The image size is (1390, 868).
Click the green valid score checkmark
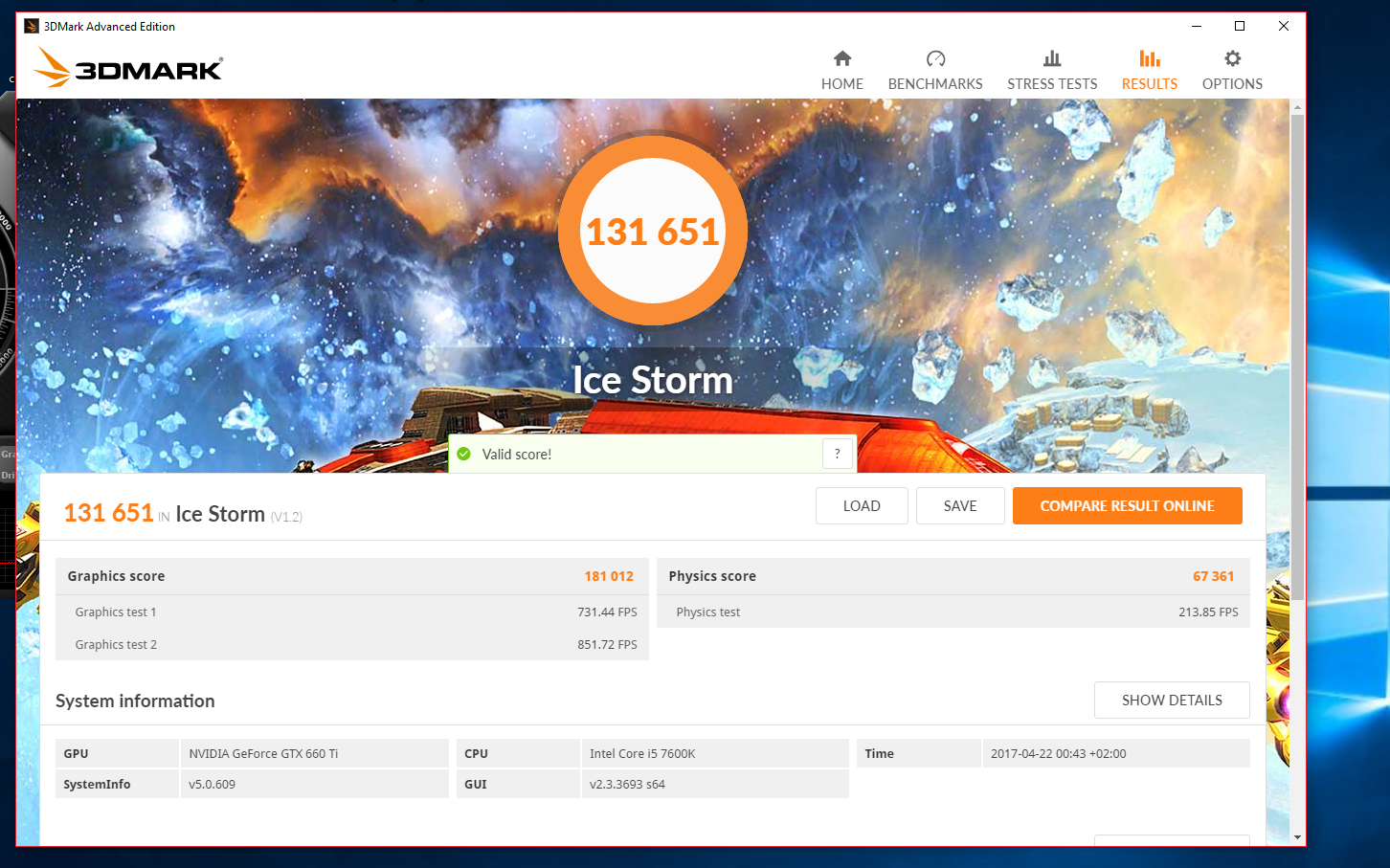[x=464, y=454]
